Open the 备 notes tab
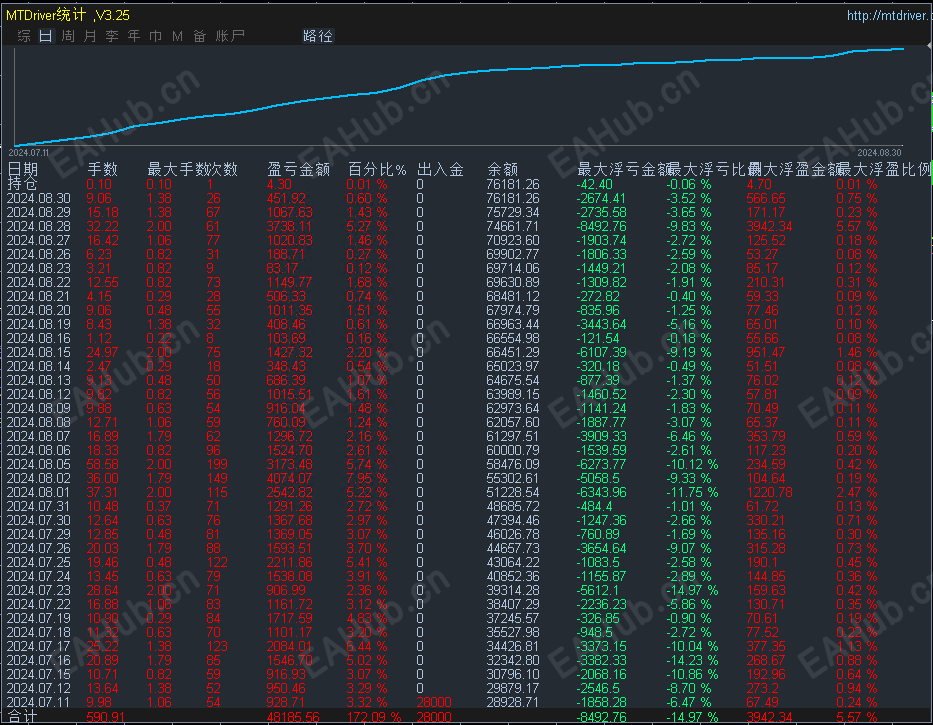The height and width of the screenshot is (725, 933). click(x=199, y=36)
